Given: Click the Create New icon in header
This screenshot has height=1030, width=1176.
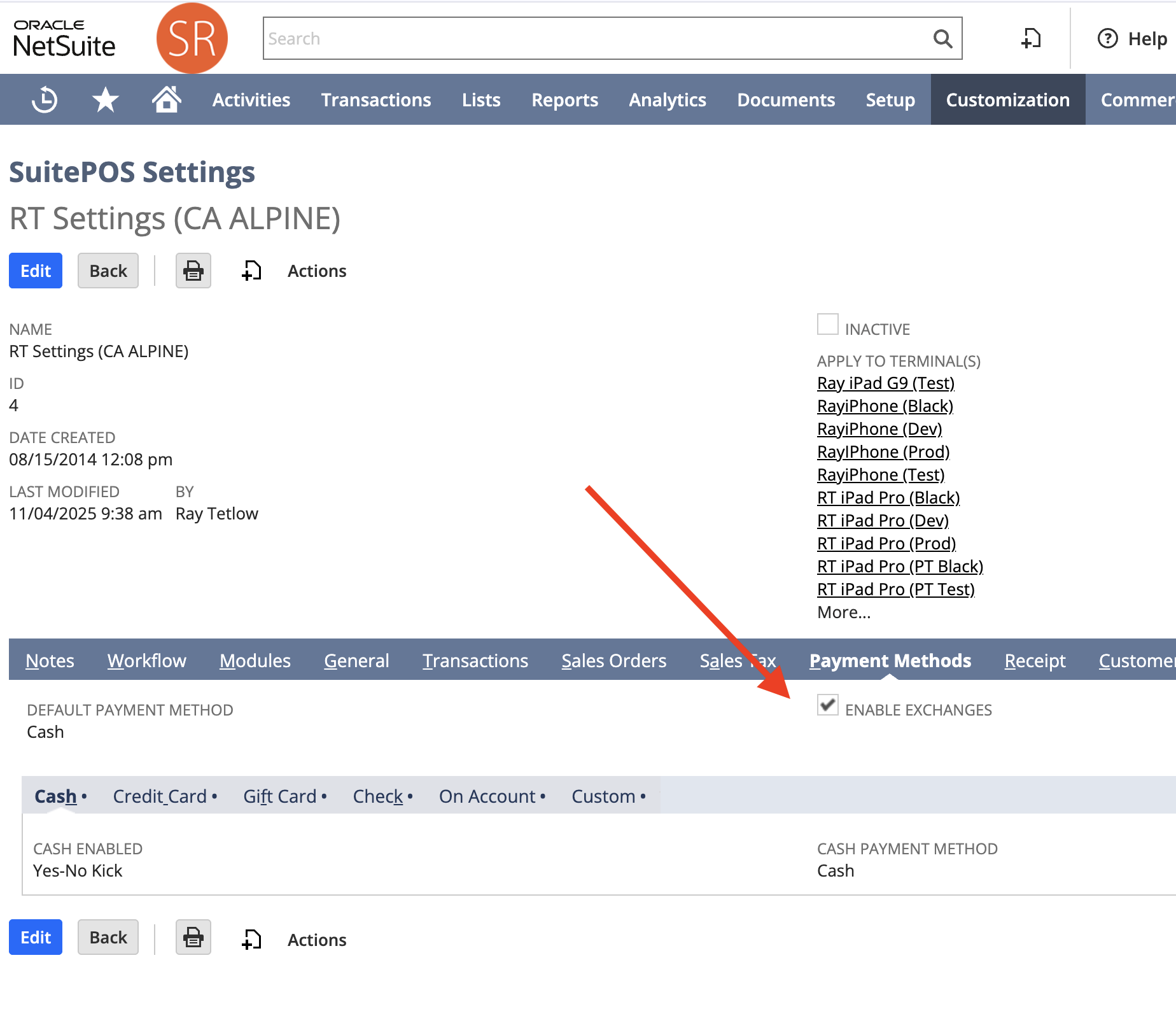Looking at the screenshot, I should [1030, 39].
